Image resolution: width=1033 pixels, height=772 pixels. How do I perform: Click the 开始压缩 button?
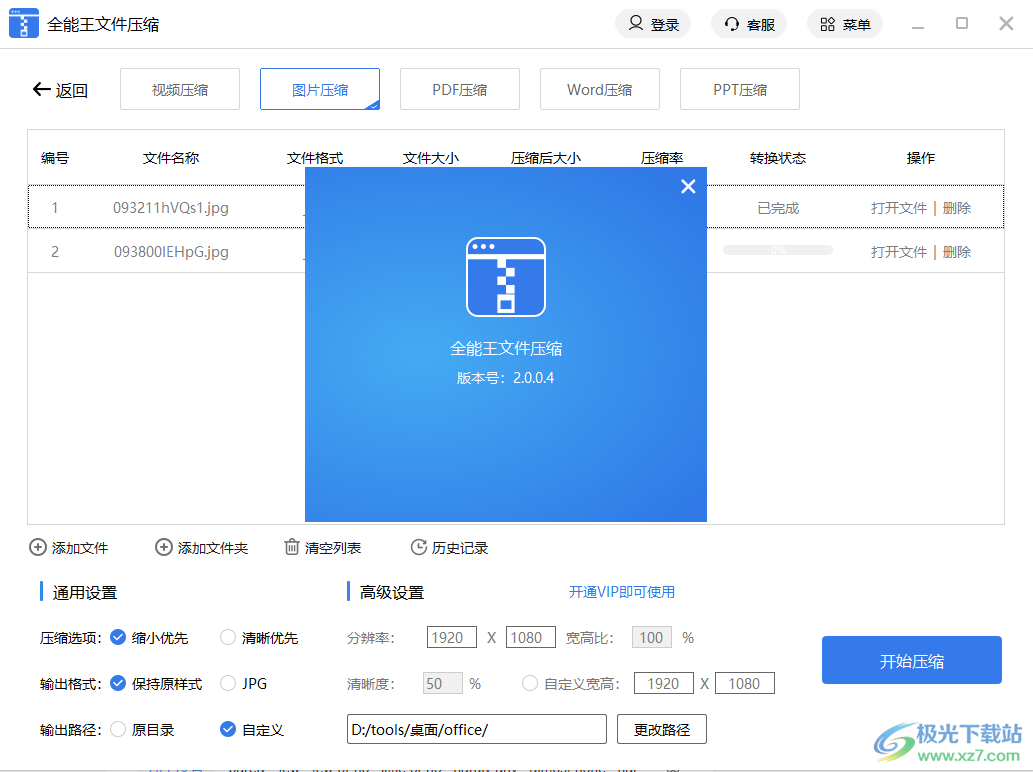pos(911,660)
